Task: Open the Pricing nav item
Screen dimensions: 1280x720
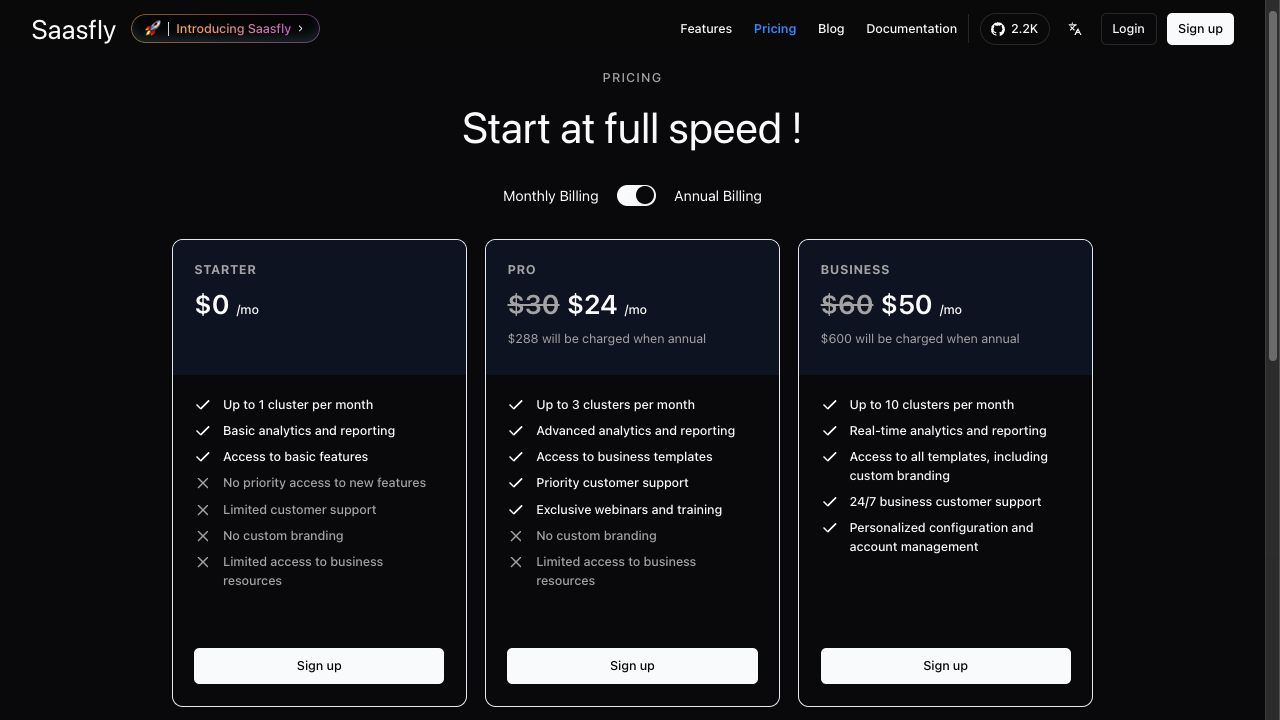Action: pyautogui.click(x=775, y=29)
